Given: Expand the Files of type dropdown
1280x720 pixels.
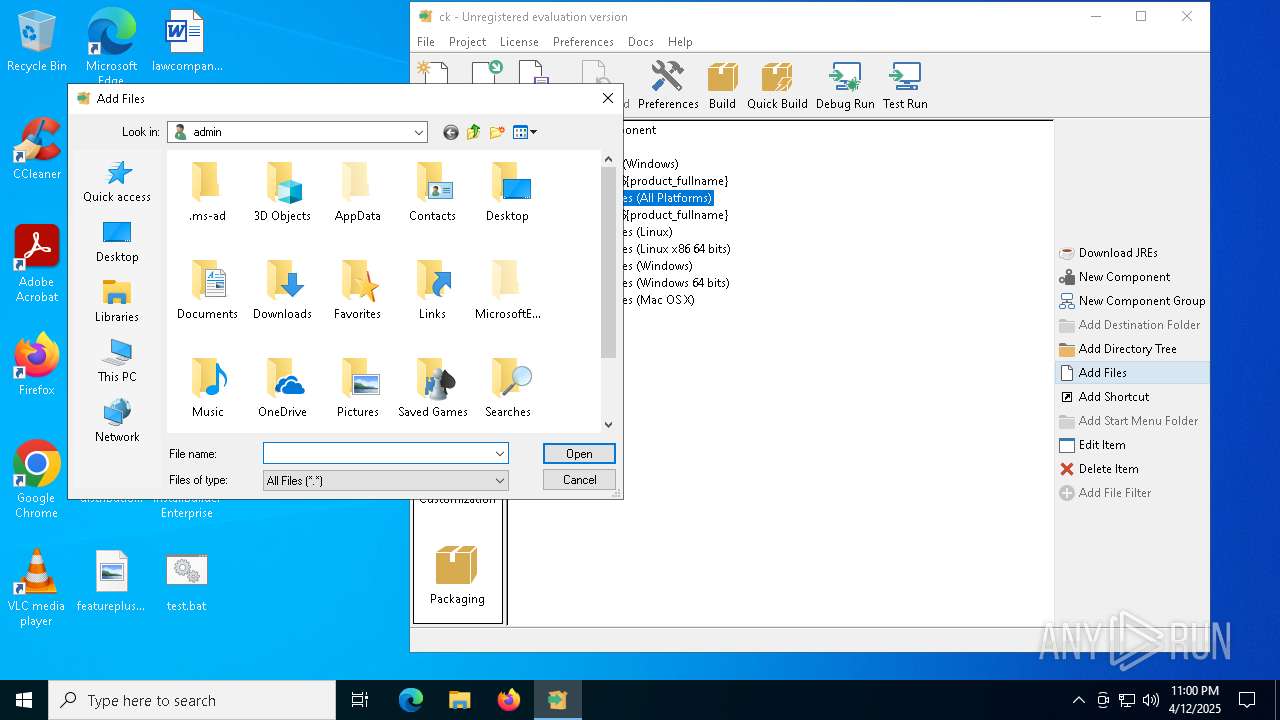Looking at the screenshot, I should click(x=500, y=481).
